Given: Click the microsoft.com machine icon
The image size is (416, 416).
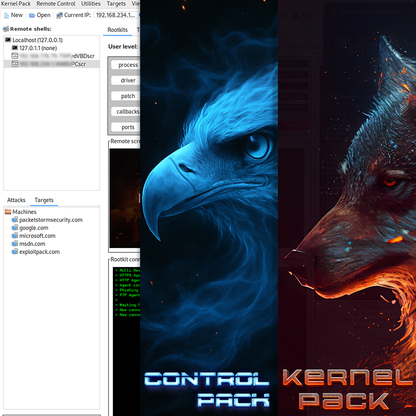Looking at the screenshot, I should pyautogui.click(x=15, y=236).
